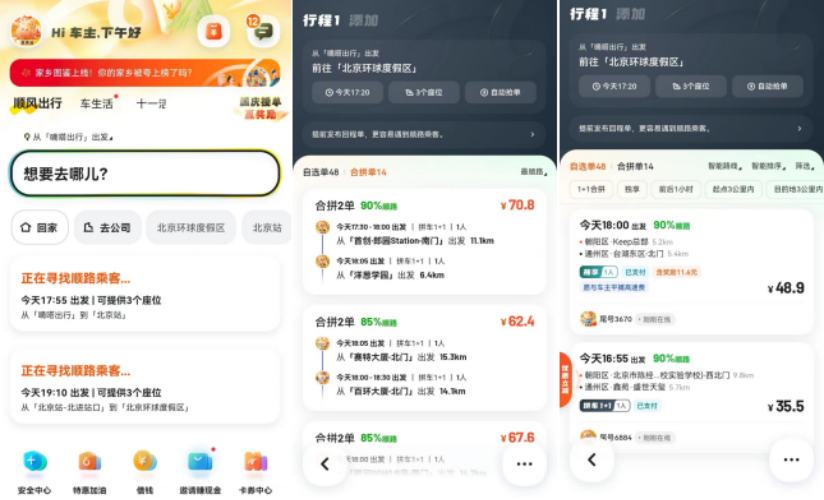
Task: Tap the user avatar at top left
Action: pyautogui.click(x=26, y=32)
